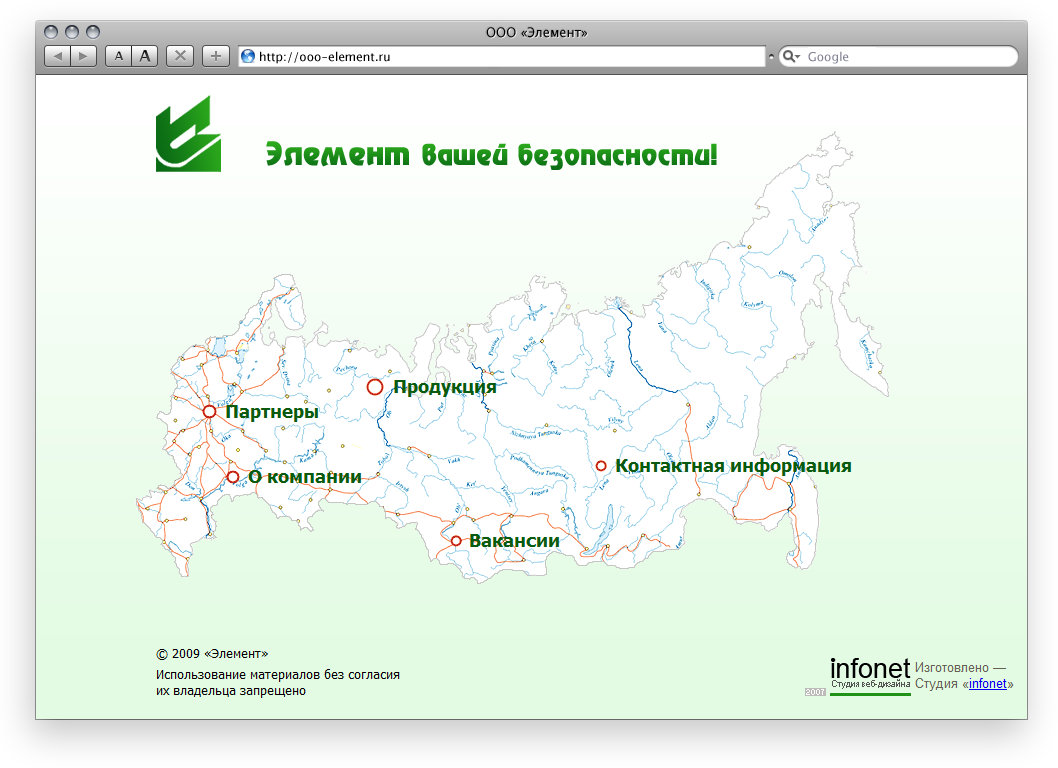
Task: Click the red circle marker beside Продукция
Action: pyautogui.click(x=375, y=387)
